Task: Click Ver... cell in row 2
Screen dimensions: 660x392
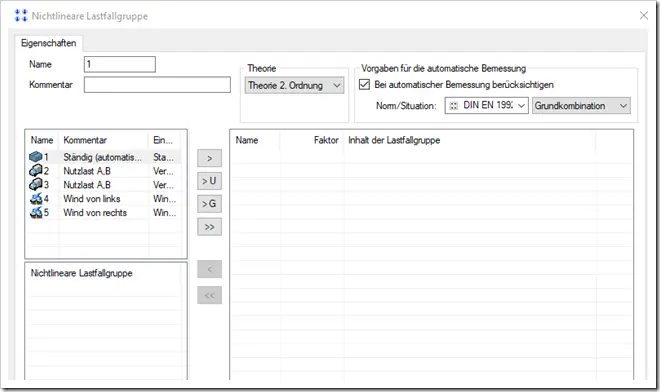Action: coord(163,171)
